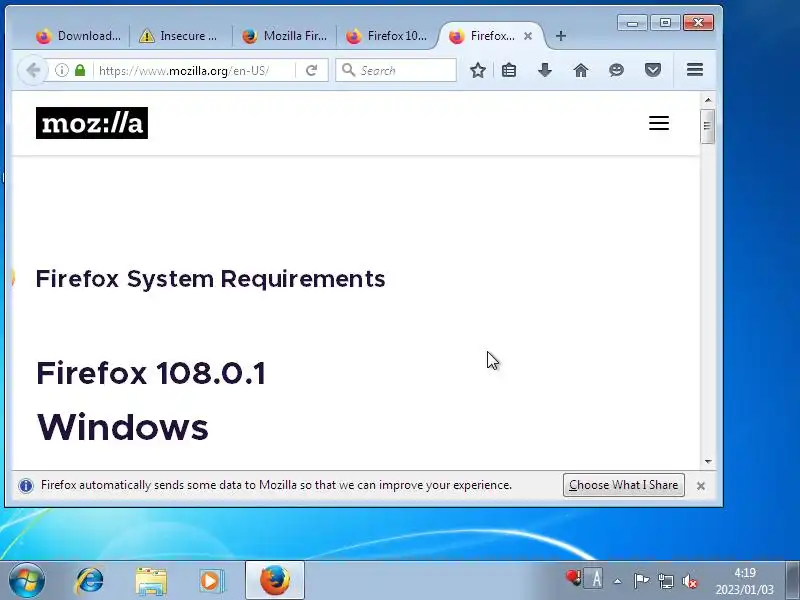The height and width of the screenshot is (600, 800).
Task: Go back using the back arrow button
Action: 33,70
